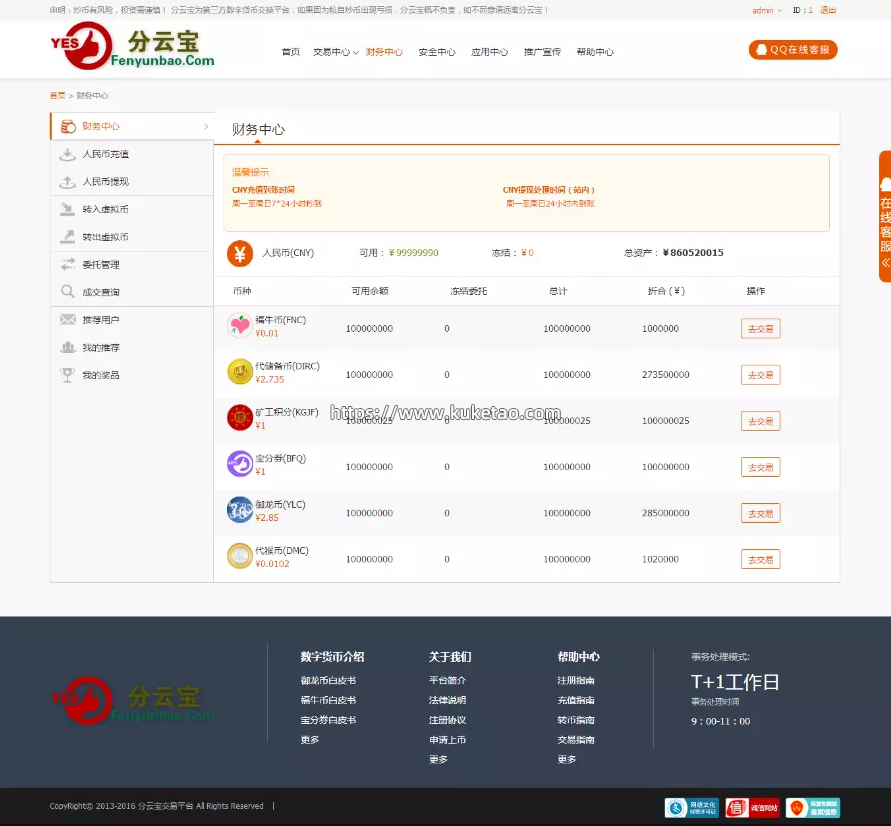Viewport: 891px width, 826px height.
Task: Click the 退出 logout link
Action: tap(828, 10)
